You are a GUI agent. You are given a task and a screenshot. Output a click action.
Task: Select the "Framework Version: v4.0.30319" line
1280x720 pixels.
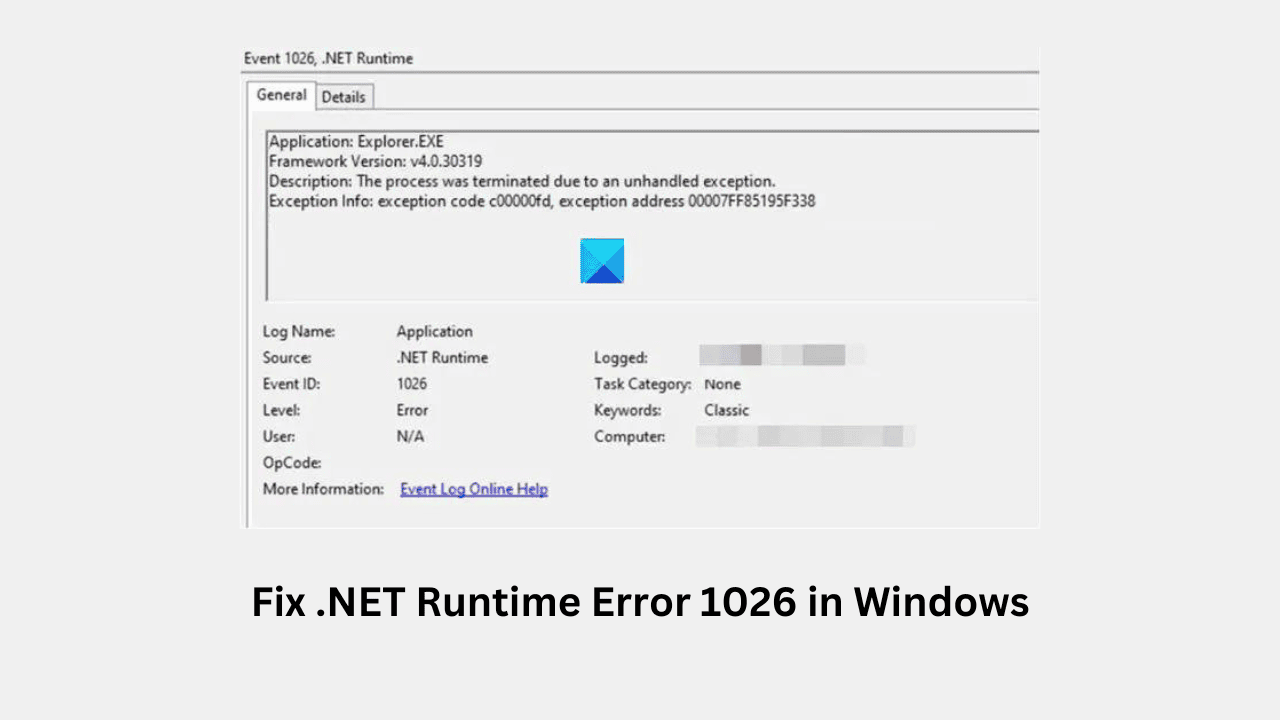(376, 161)
